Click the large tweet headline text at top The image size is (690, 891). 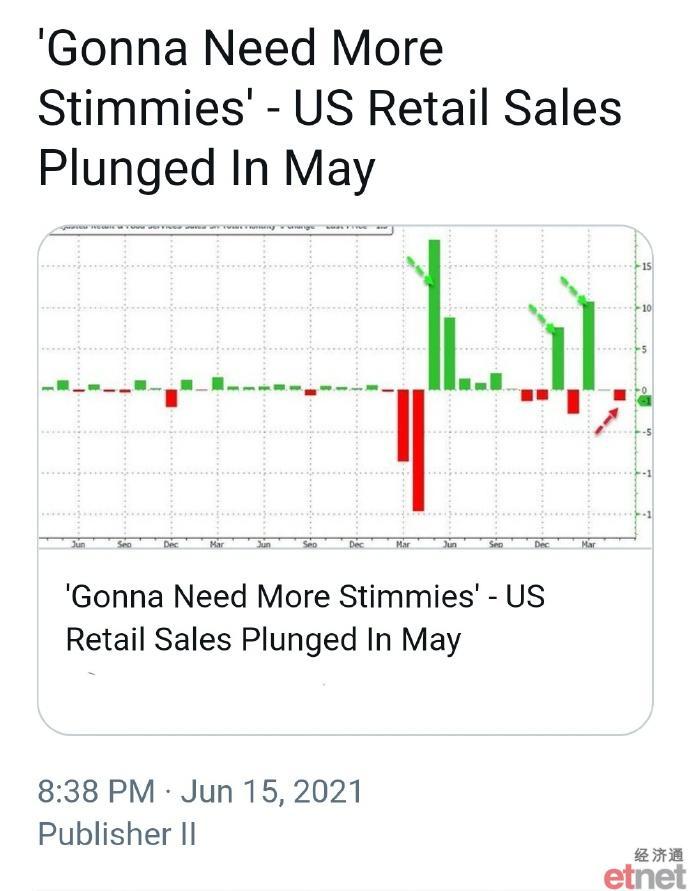(x=330, y=107)
